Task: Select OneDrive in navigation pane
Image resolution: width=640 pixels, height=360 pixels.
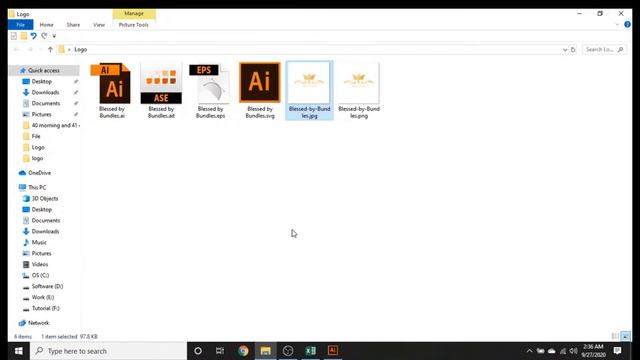Action: pyautogui.click(x=39, y=173)
